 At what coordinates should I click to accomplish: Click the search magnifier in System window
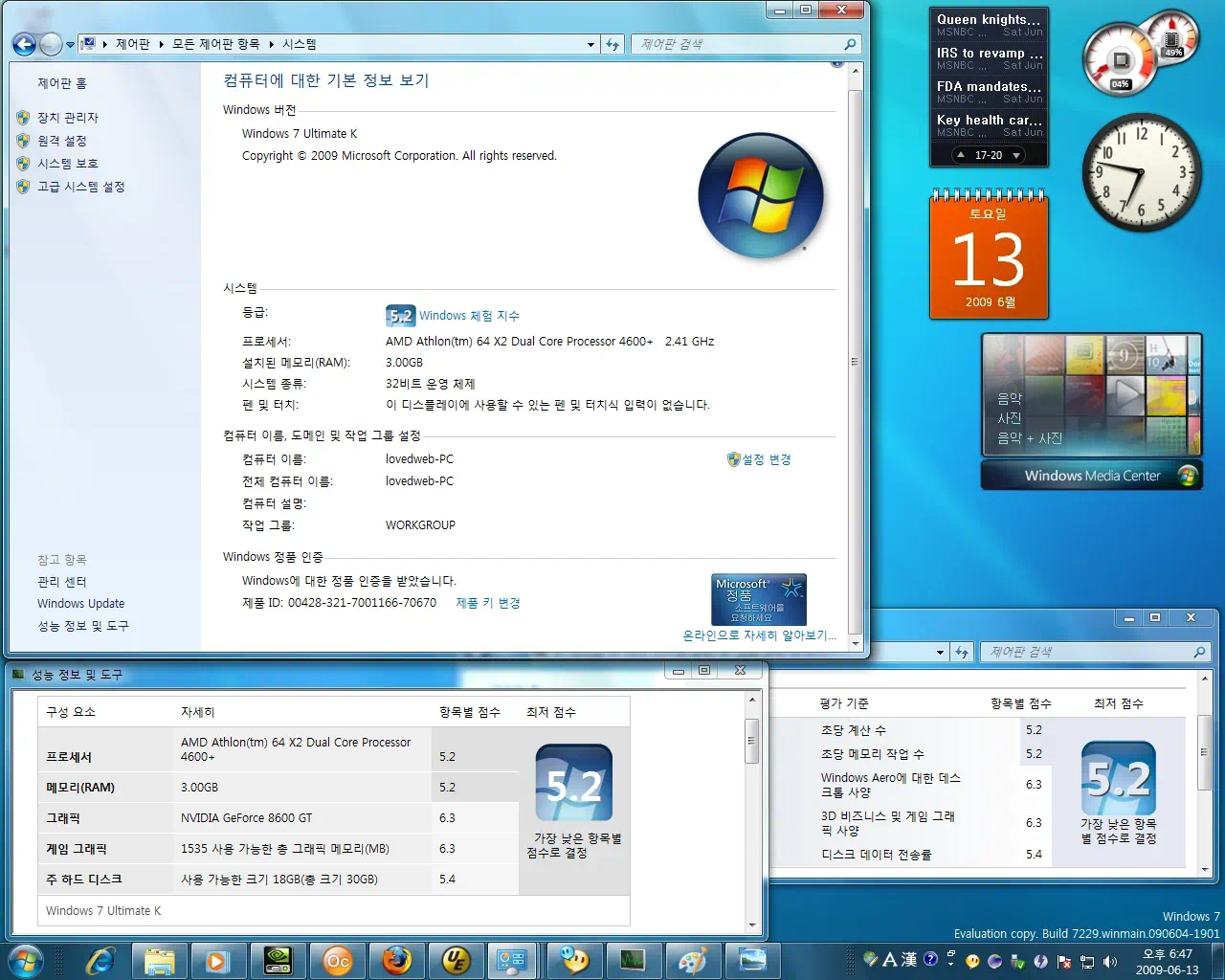(x=850, y=44)
